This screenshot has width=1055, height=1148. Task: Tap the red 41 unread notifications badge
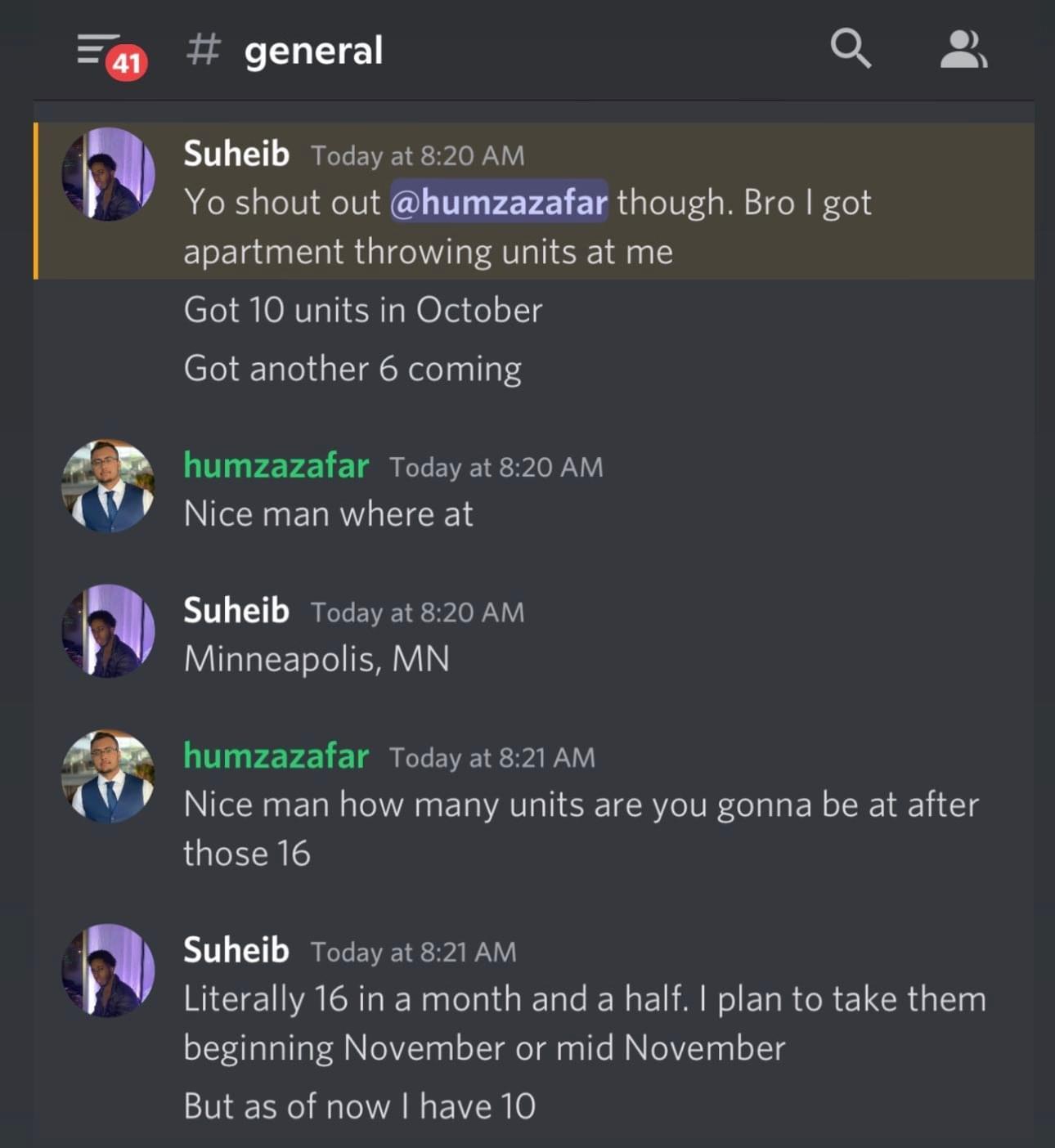click(x=126, y=63)
